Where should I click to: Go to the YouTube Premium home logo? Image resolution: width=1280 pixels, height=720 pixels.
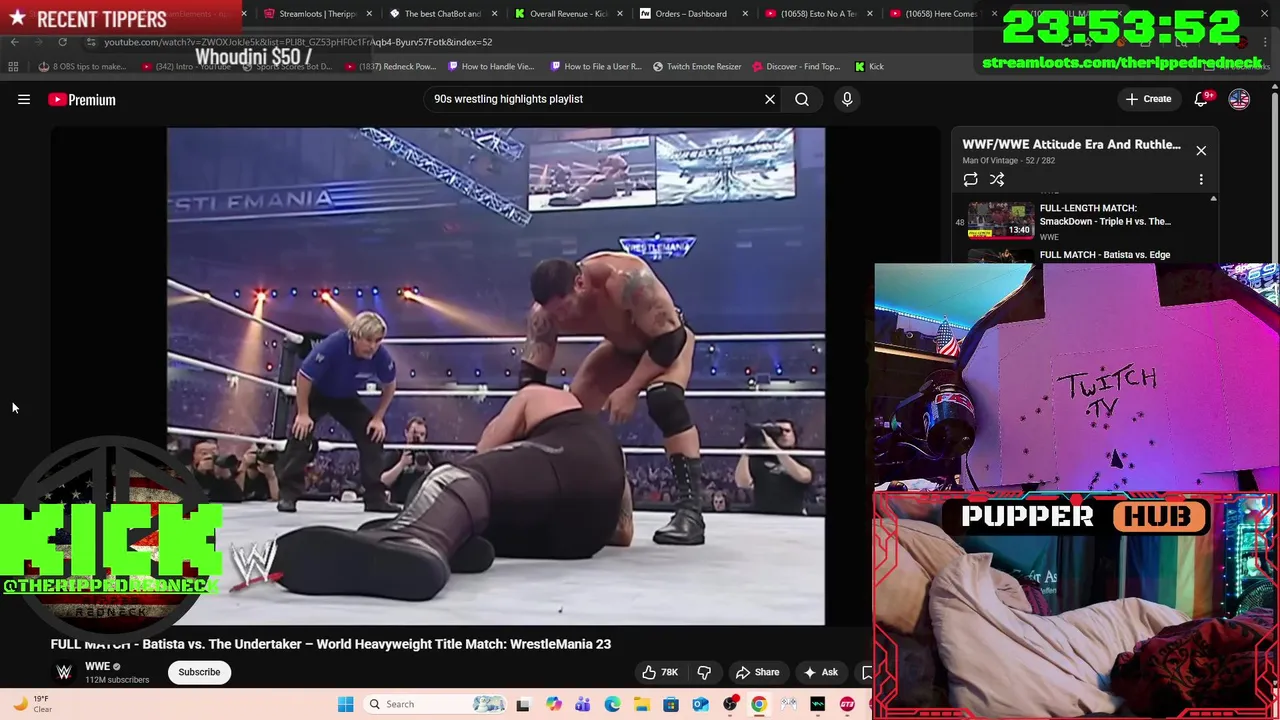82,99
